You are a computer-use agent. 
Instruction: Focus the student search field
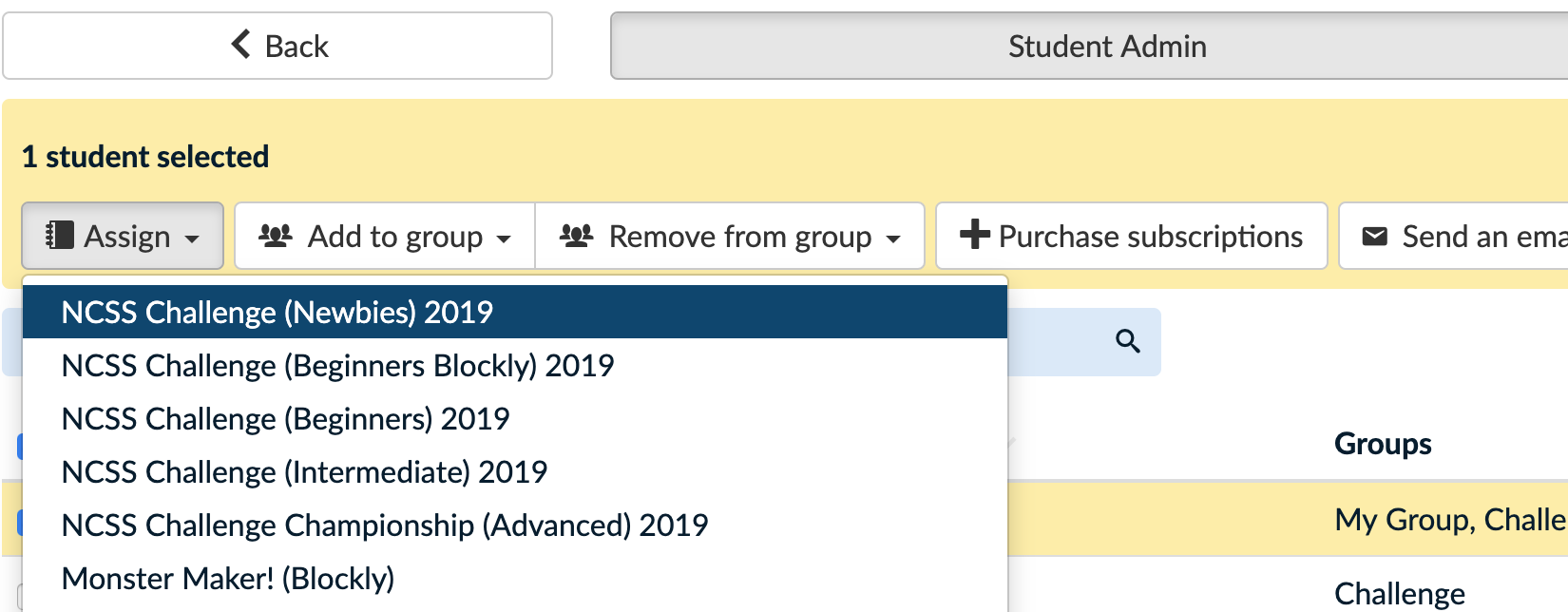click(1055, 341)
